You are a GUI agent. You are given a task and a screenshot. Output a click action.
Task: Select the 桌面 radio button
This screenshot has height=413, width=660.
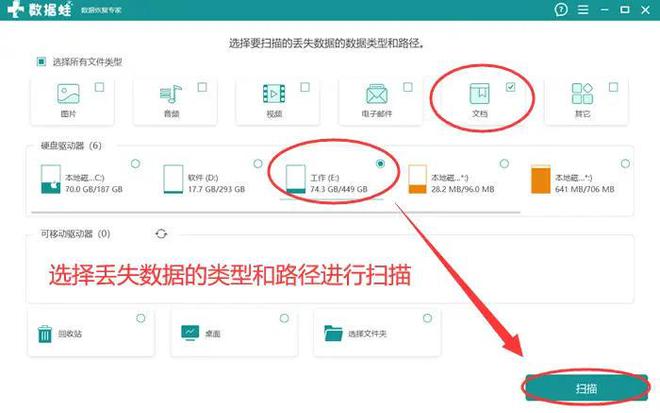click(284, 318)
